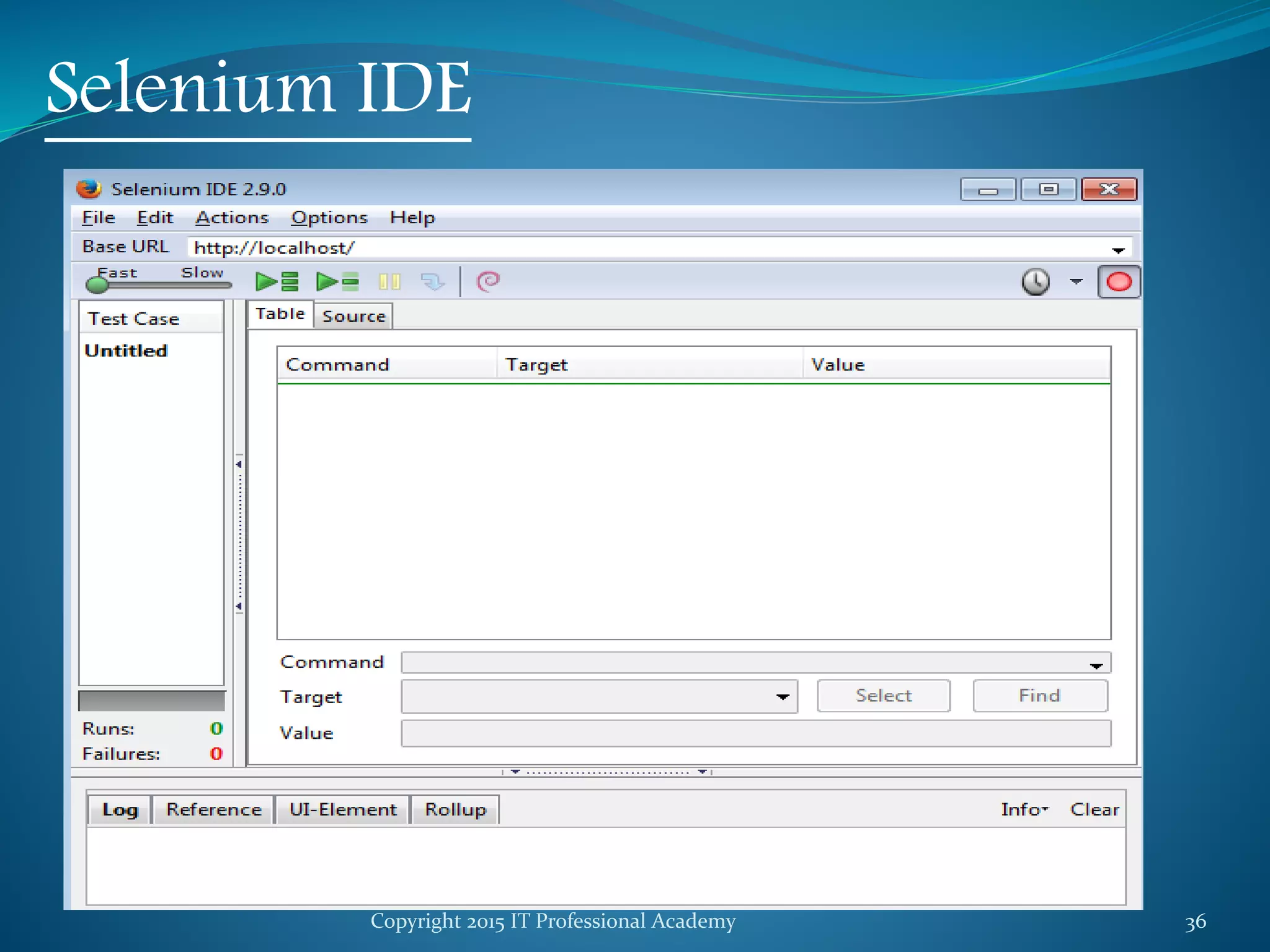Clear the log output
1270x952 pixels.
(1095, 809)
